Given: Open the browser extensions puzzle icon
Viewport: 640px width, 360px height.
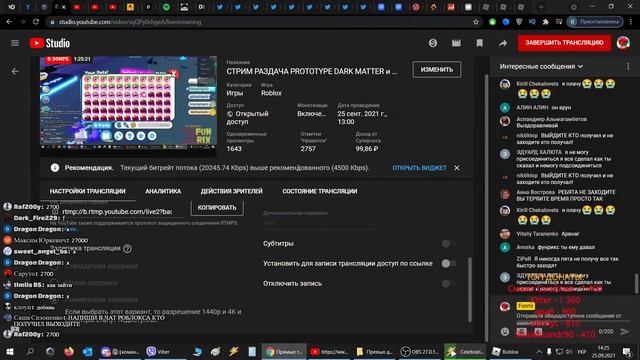Looking at the screenshot, I should [546, 22].
